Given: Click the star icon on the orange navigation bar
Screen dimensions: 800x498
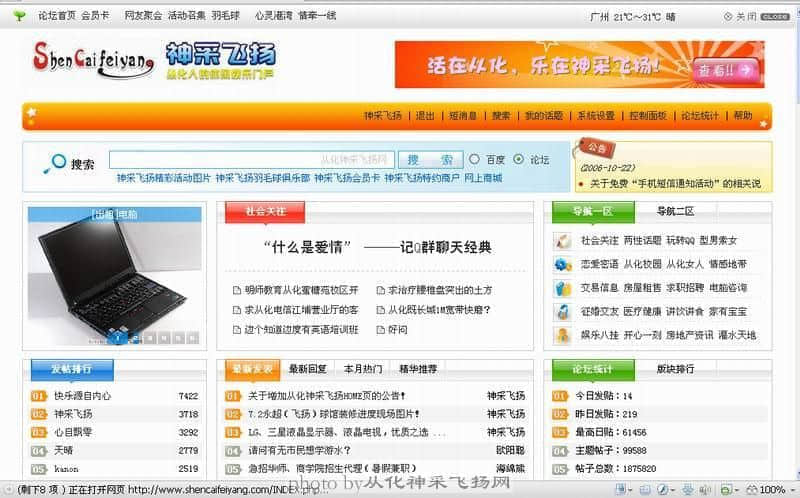Looking at the screenshot, I should tap(32, 113).
